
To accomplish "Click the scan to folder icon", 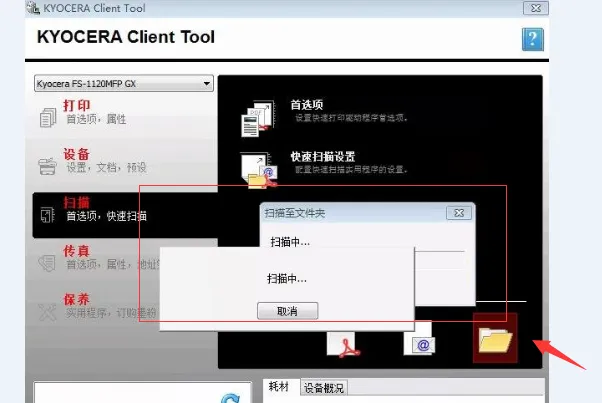I will [495, 340].
